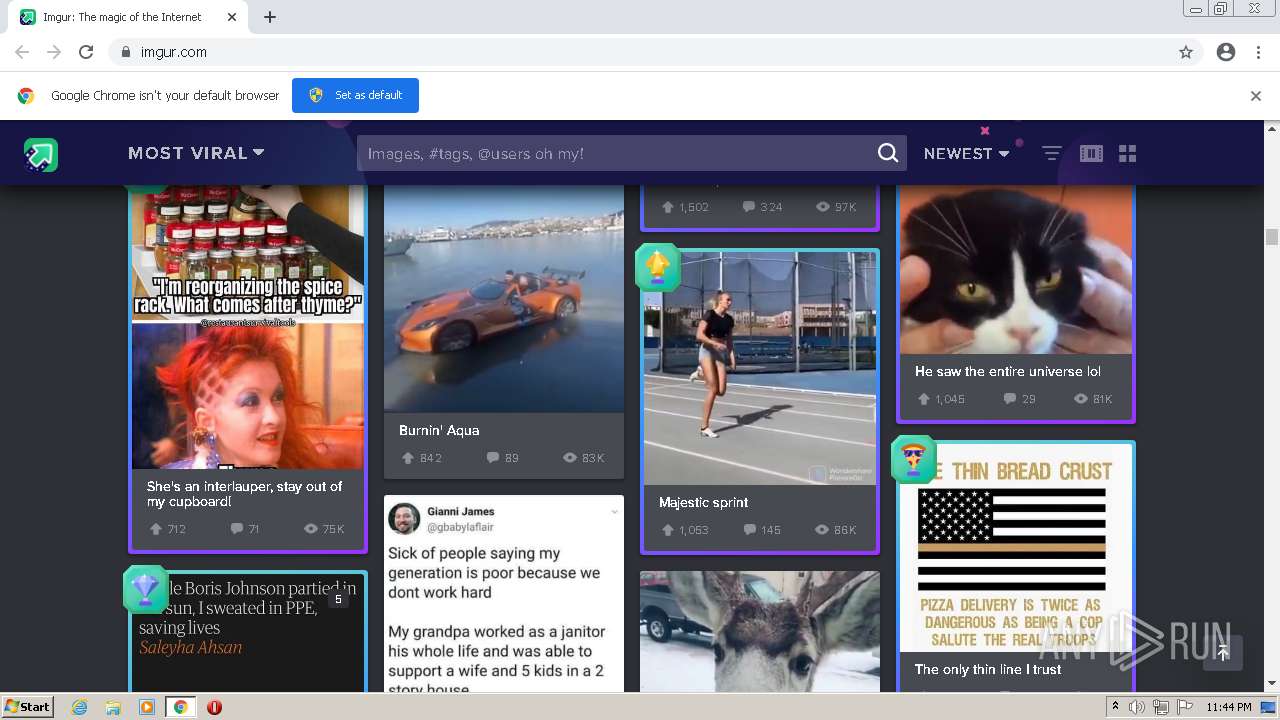This screenshot has width=1280, height=720.
Task: Open He saw the entire universe lol title
Action: pyautogui.click(x=1008, y=371)
